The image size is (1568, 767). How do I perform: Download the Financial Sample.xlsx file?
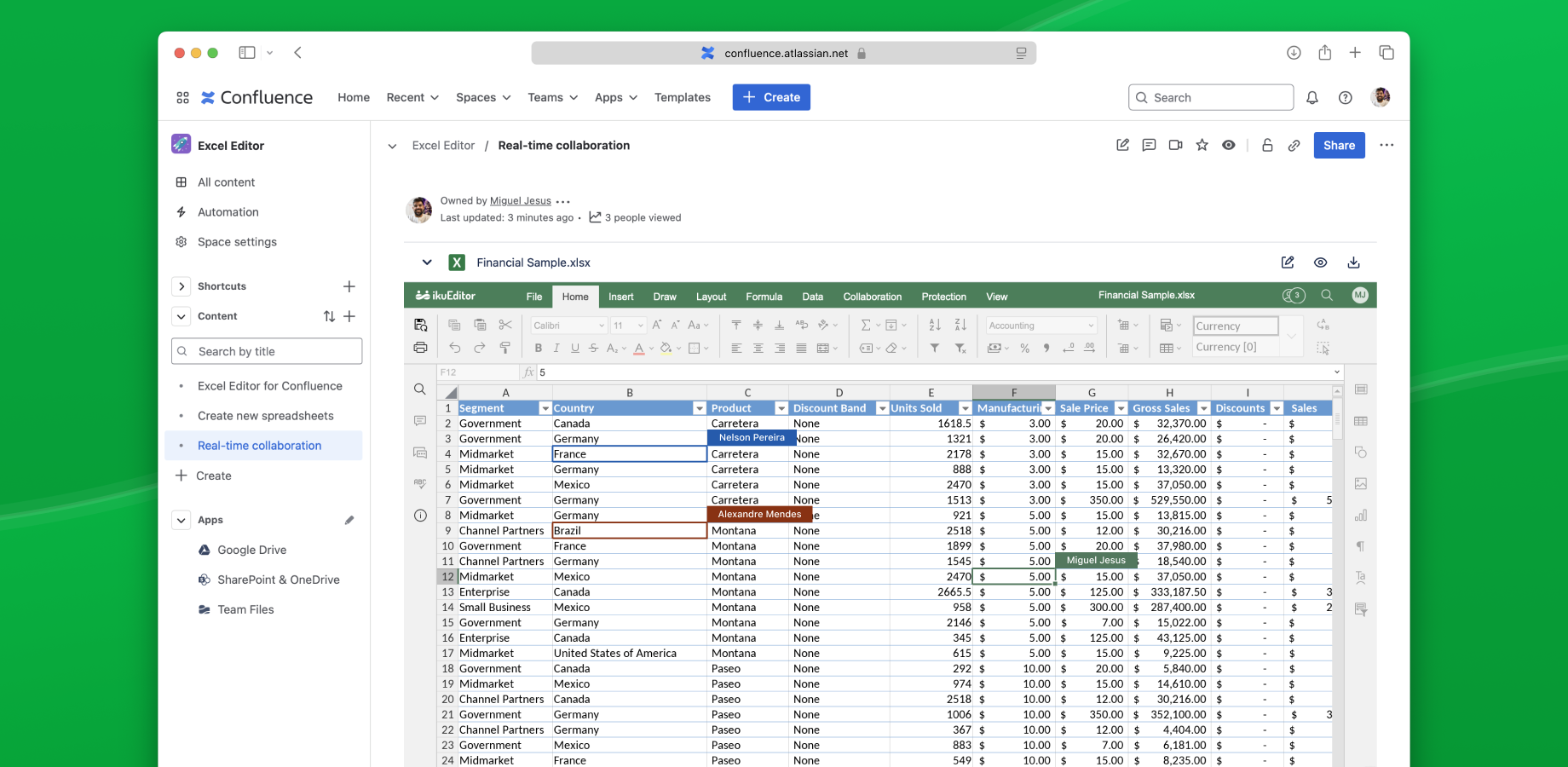[1353, 262]
